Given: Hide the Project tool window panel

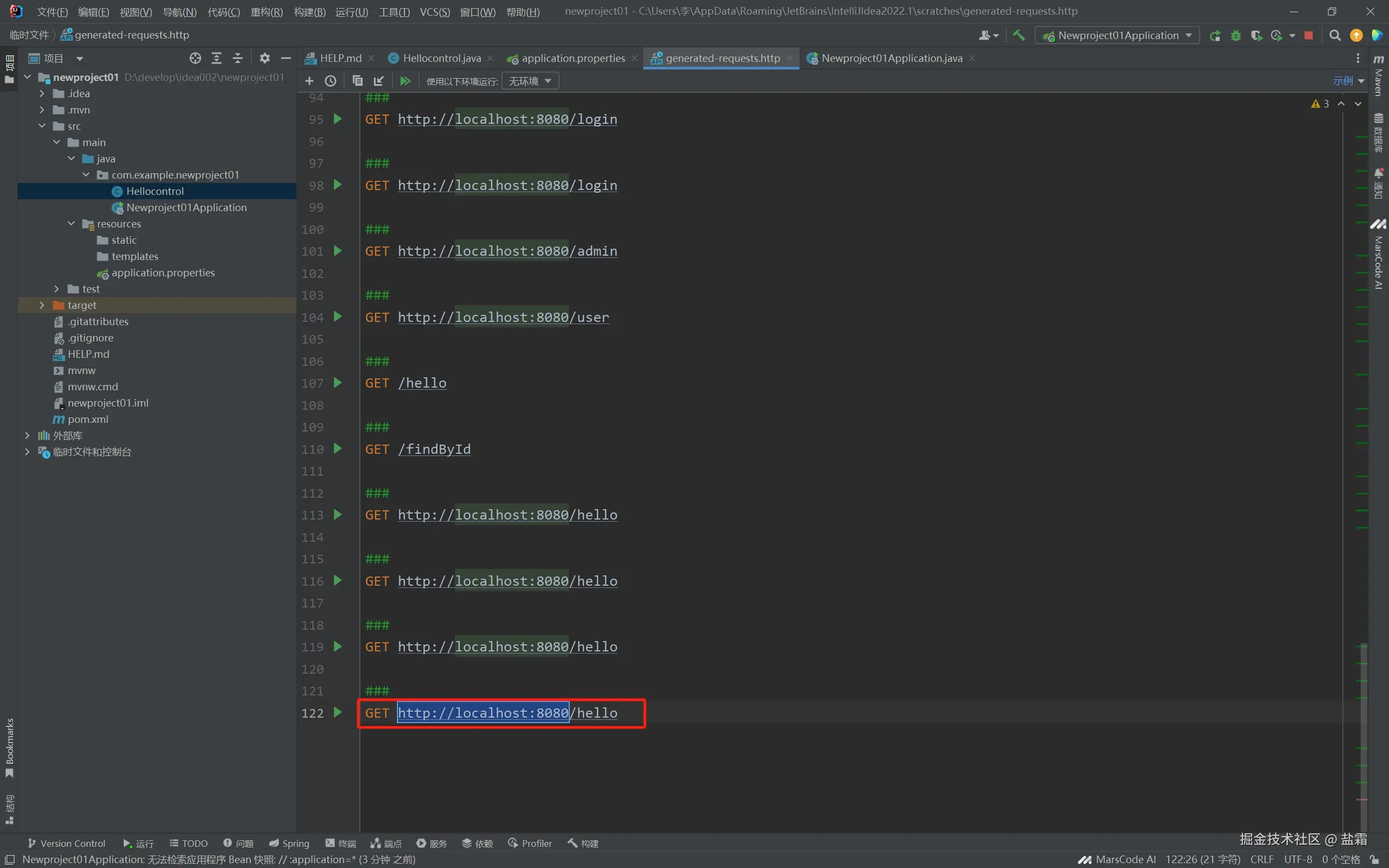Looking at the screenshot, I should coord(286,58).
